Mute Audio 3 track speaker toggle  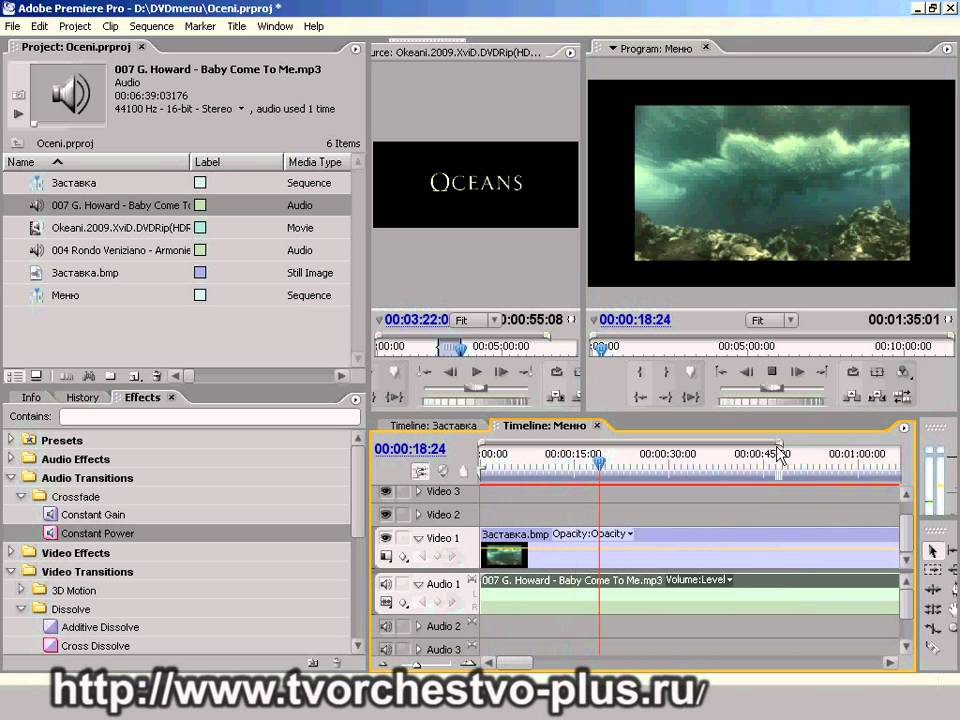(386, 649)
